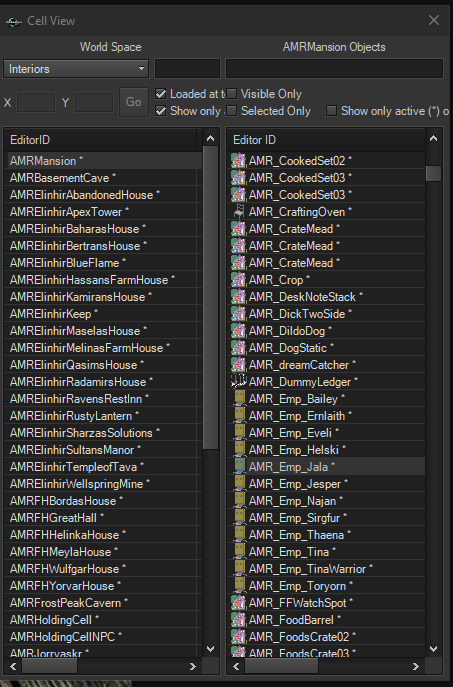Viewport: 453px width, 687px height.
Task: Click the AMR_Crop object icon
Action: (239, 280)
